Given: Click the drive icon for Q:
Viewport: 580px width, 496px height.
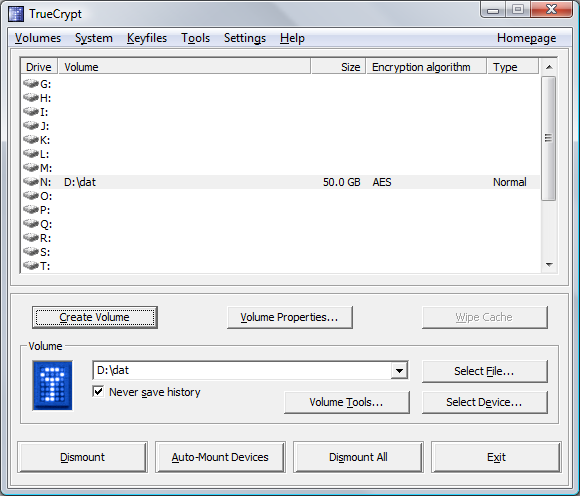Looking at the screenshot, I should (x=31, y=224).
